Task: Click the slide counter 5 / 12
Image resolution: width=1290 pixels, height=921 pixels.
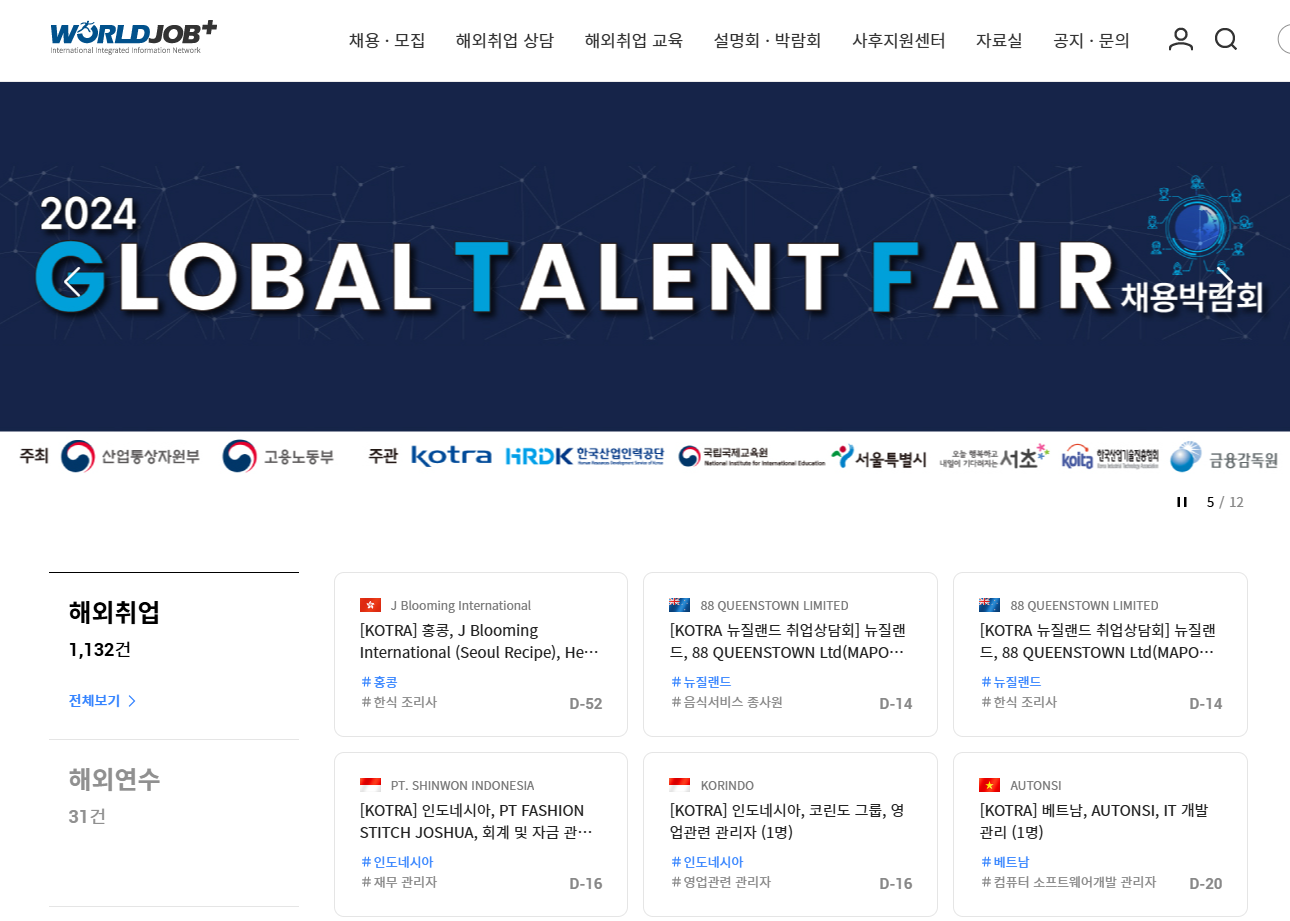Action: (x=1225, y=502)
